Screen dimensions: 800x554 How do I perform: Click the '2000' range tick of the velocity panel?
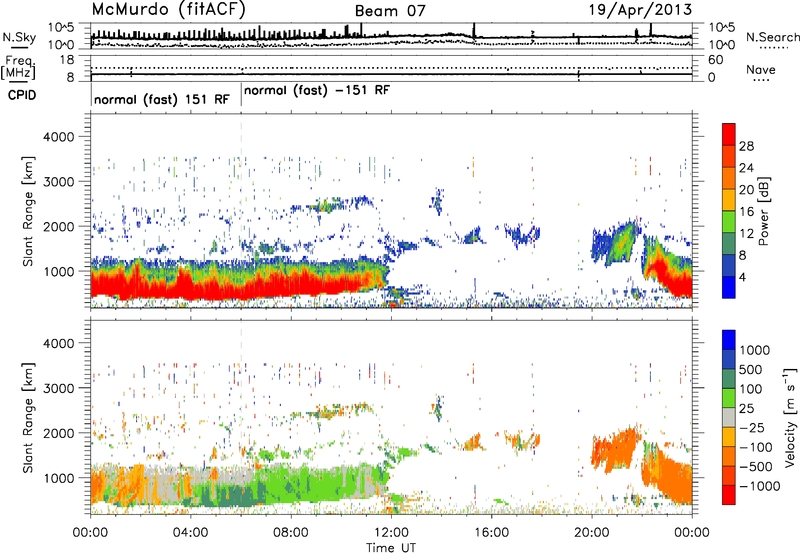[x=58, y=433]
